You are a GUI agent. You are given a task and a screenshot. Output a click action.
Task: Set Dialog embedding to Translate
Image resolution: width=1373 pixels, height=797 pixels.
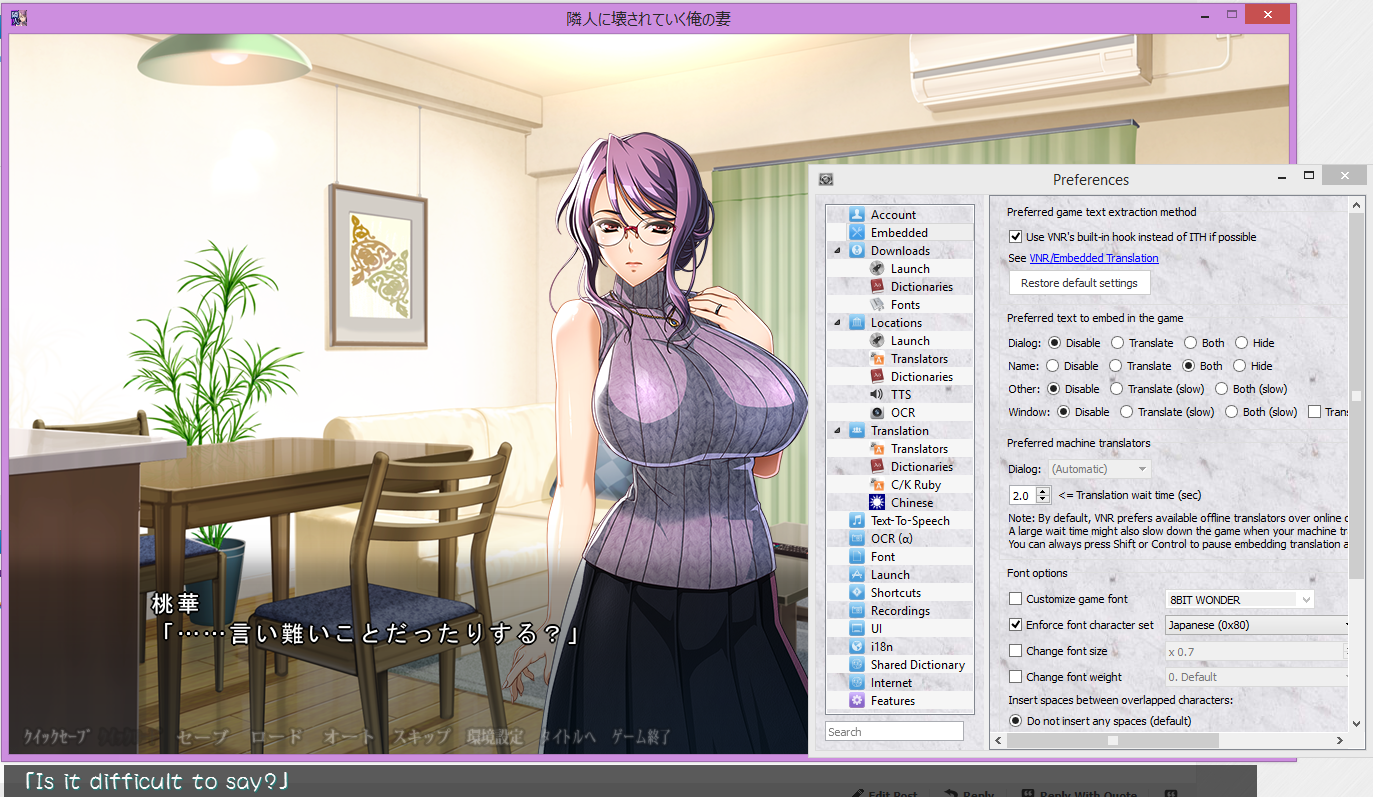1118,343
